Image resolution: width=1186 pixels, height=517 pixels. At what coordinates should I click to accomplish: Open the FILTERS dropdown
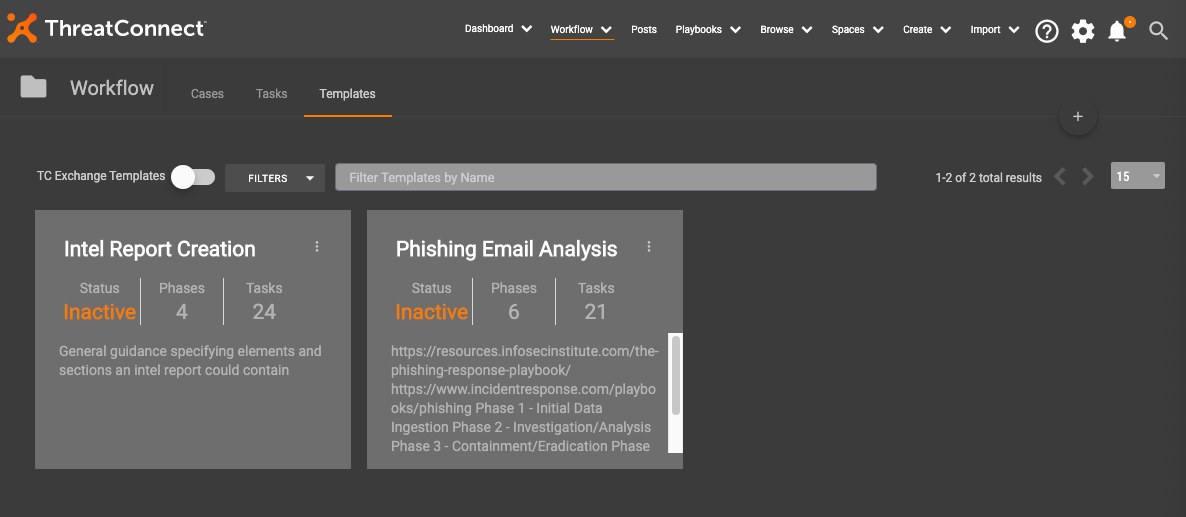275,178
